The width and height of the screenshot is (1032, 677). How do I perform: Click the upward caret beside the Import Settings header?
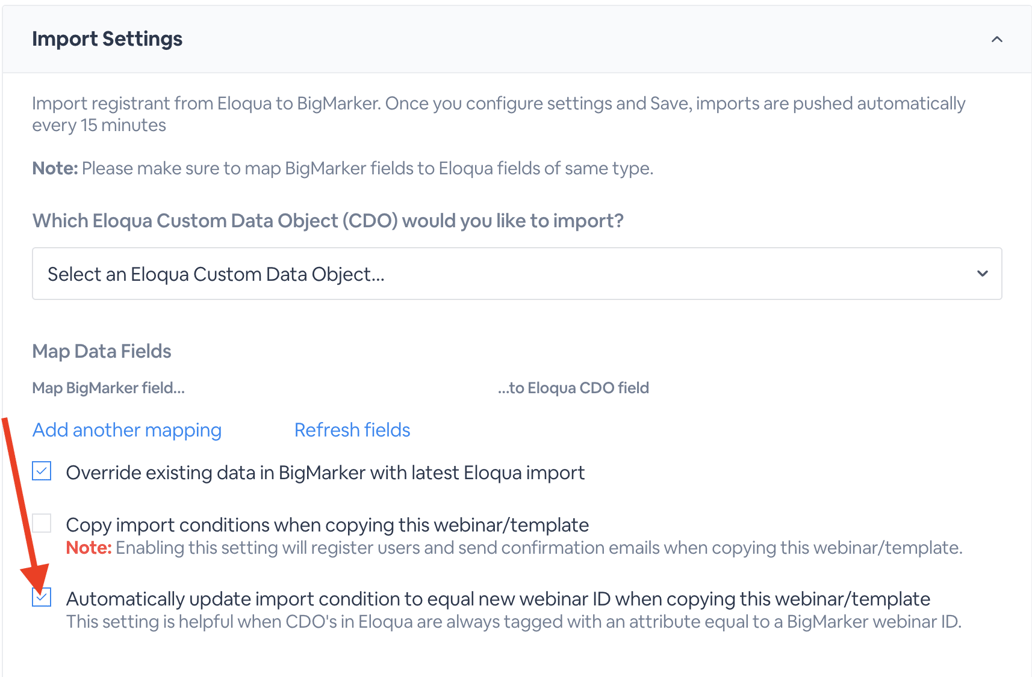click(x=996, y=39)
